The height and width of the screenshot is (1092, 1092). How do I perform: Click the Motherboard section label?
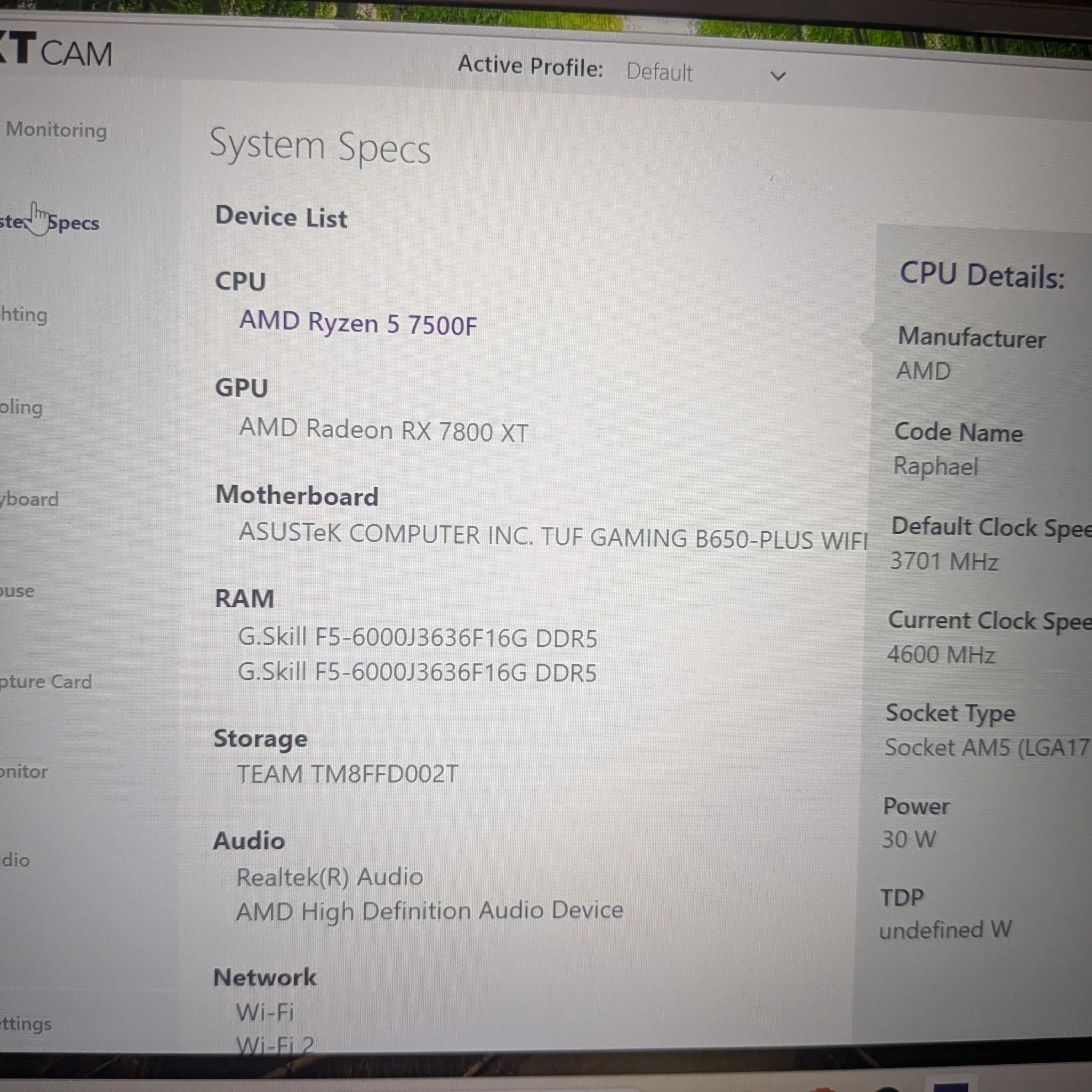[x=297, y=496]
